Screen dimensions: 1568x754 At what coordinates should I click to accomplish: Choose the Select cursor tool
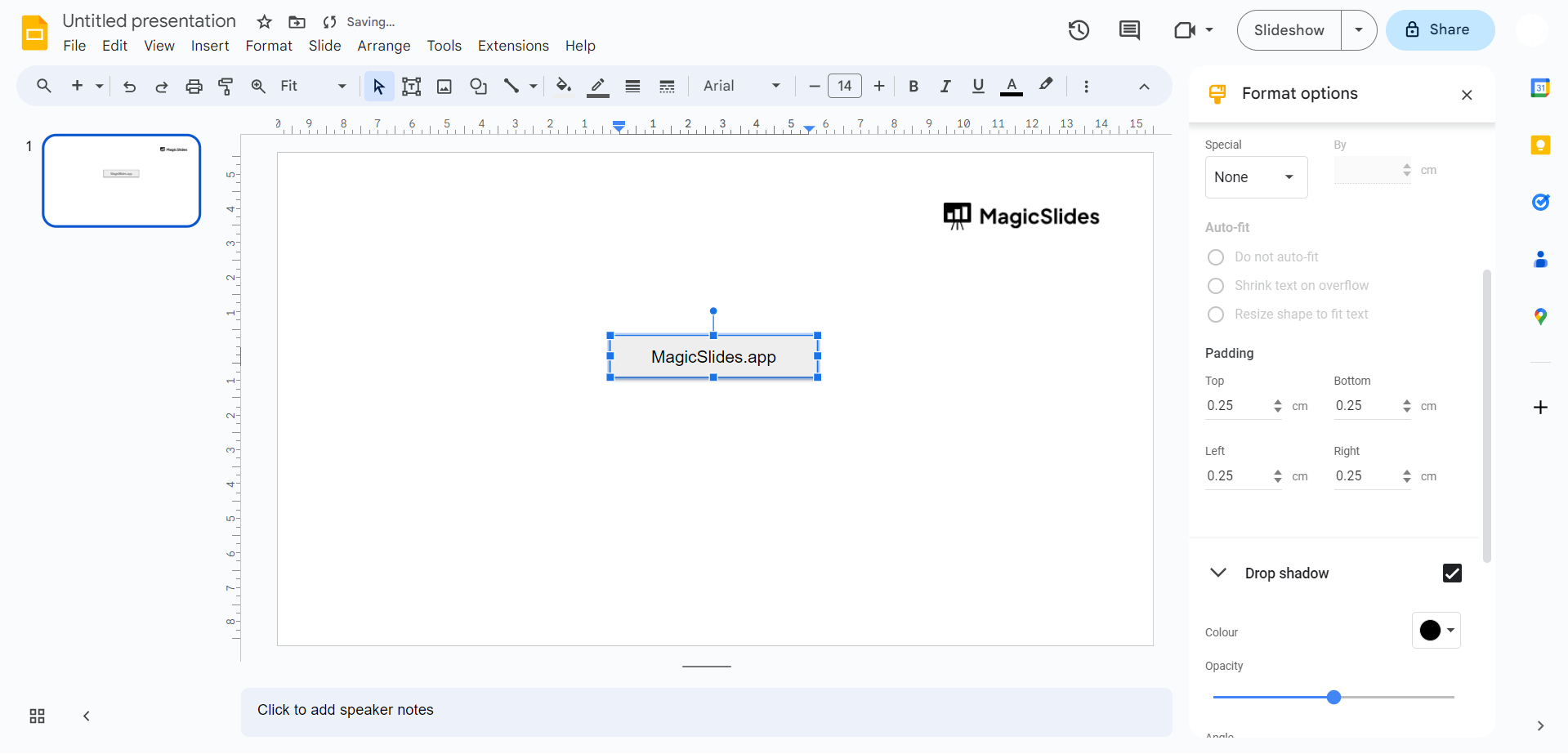pyautogui.click(x=379, y=86)
